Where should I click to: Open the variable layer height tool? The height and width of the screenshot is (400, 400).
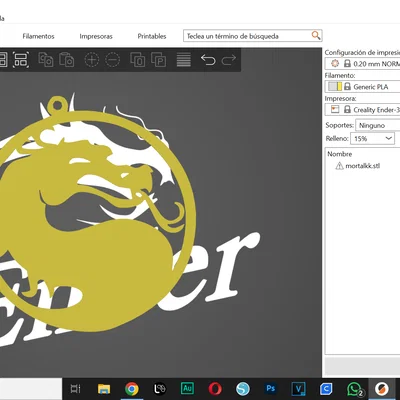tap(184, 60)
